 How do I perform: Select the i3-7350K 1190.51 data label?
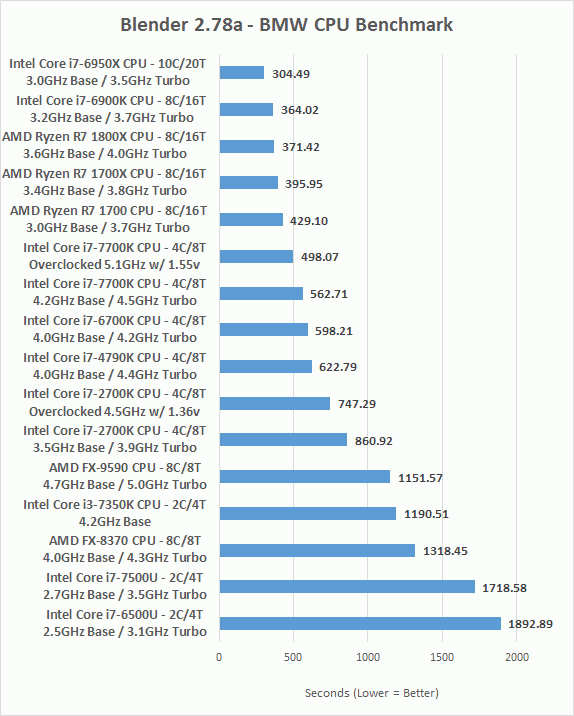(x=427, y=514)
